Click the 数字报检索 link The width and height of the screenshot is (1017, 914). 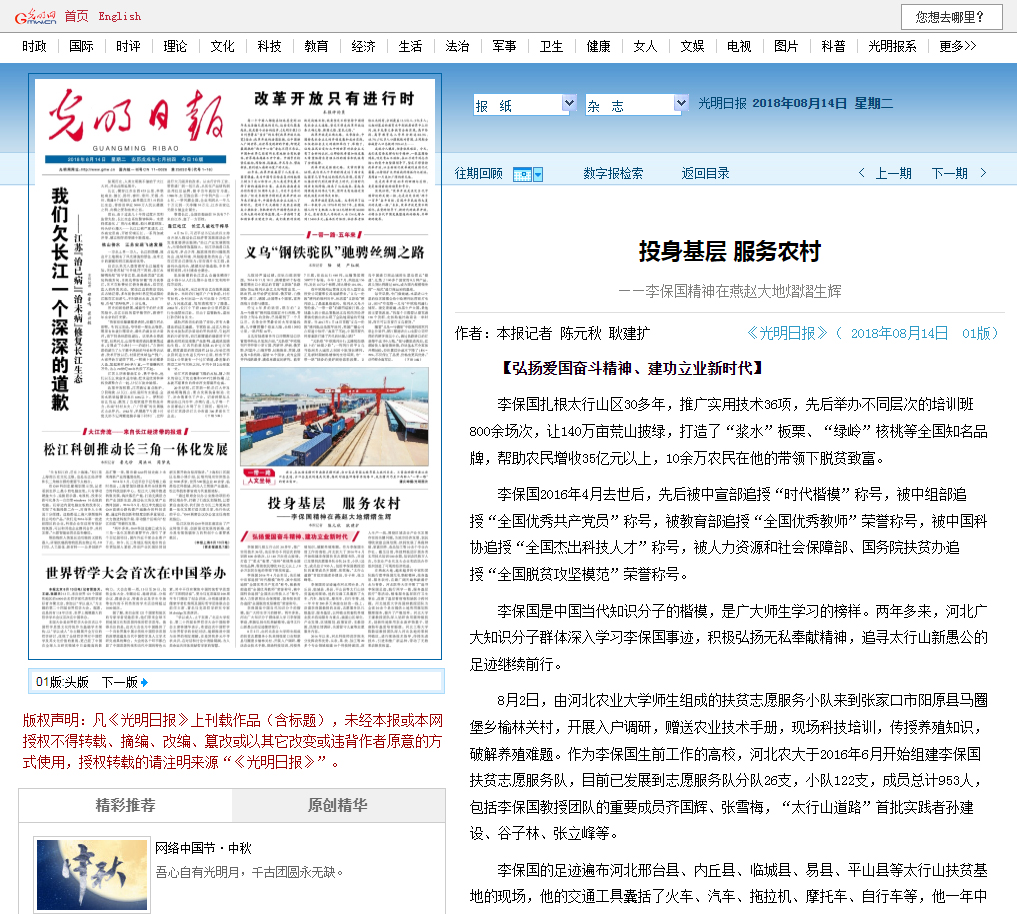613,174
